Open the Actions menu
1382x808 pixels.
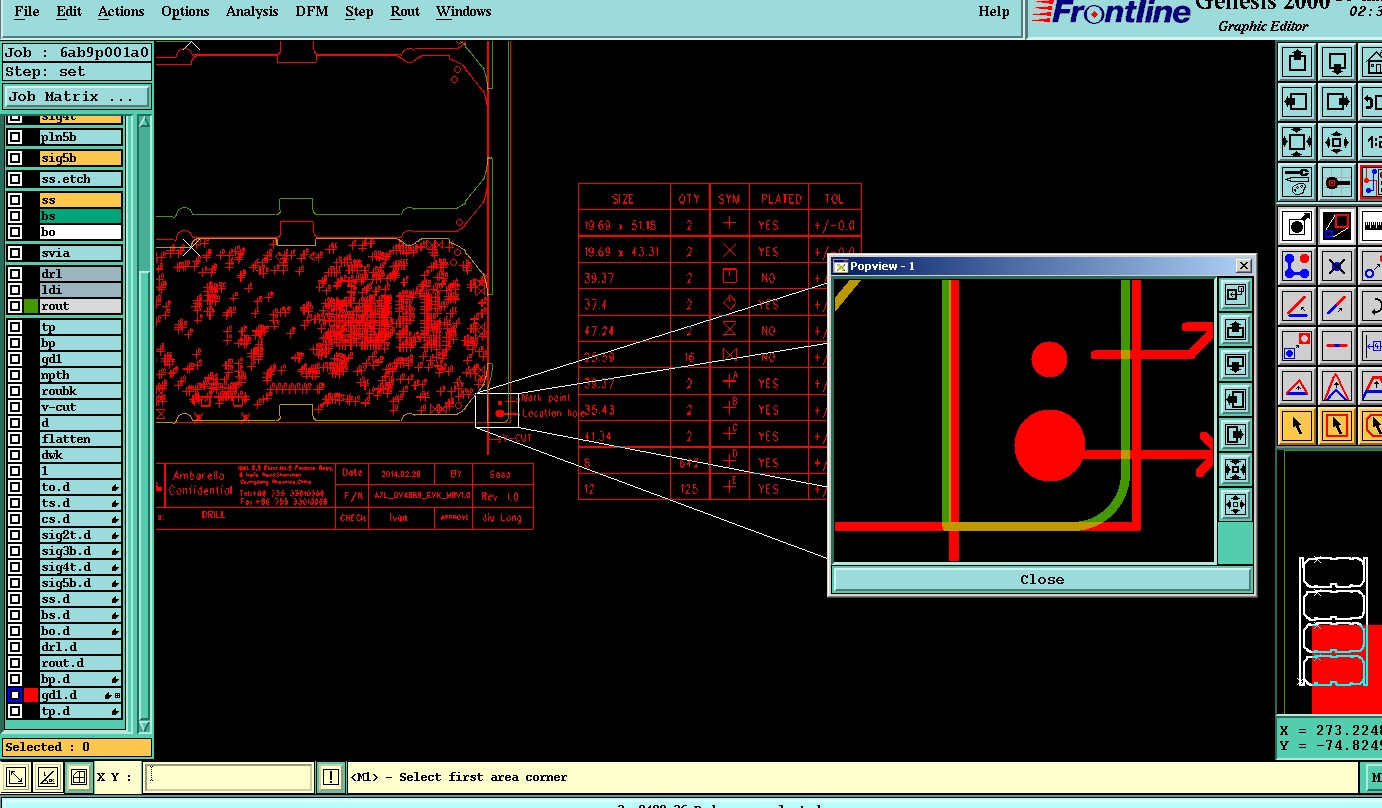(x=121, y=12)
